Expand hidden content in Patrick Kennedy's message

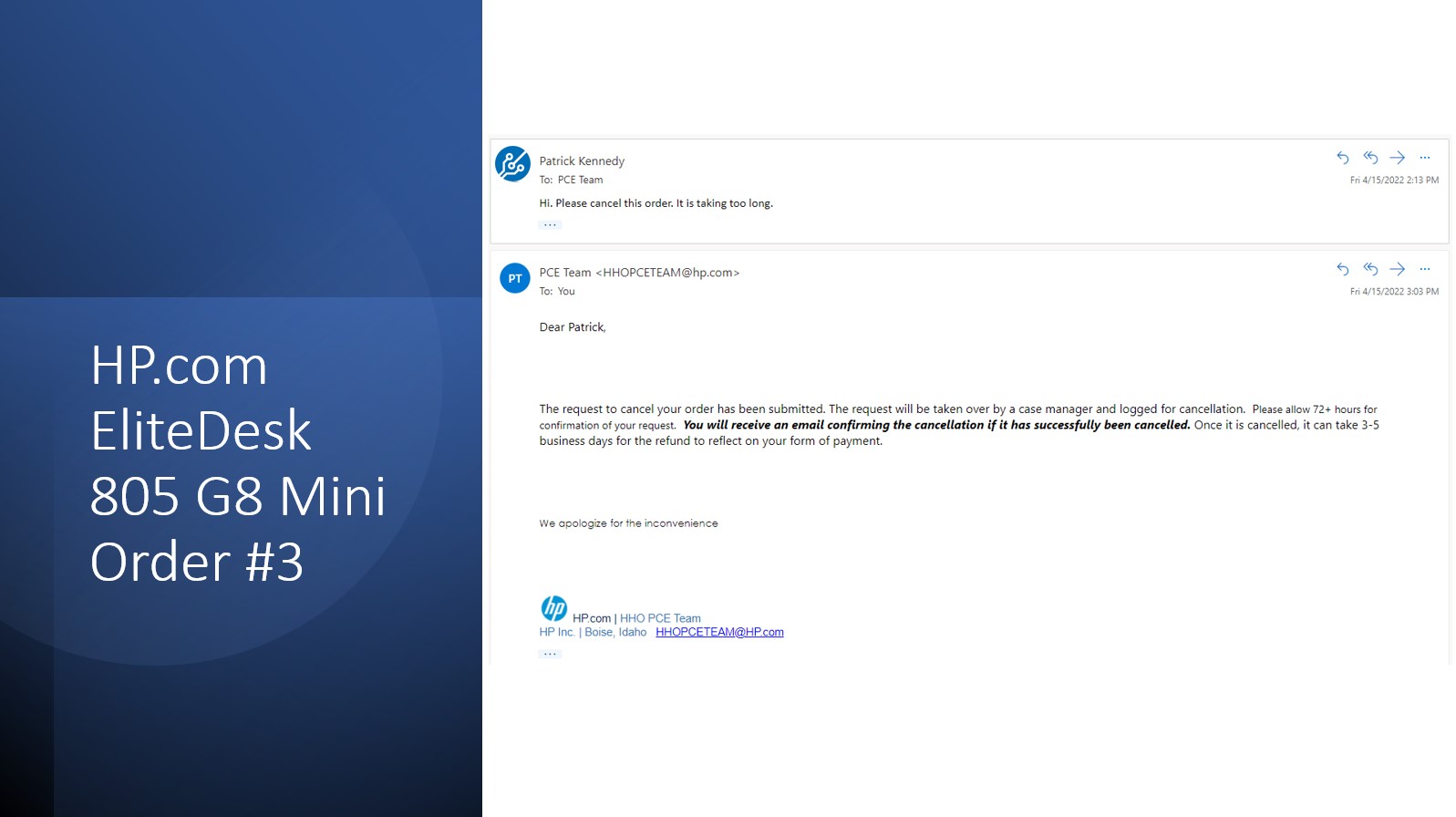[550, 224]
